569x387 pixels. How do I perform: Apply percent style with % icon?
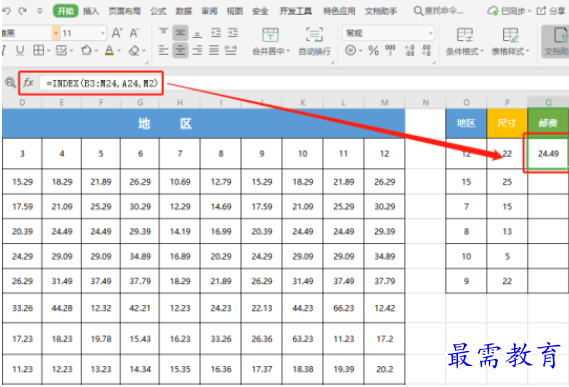[373, 50]
